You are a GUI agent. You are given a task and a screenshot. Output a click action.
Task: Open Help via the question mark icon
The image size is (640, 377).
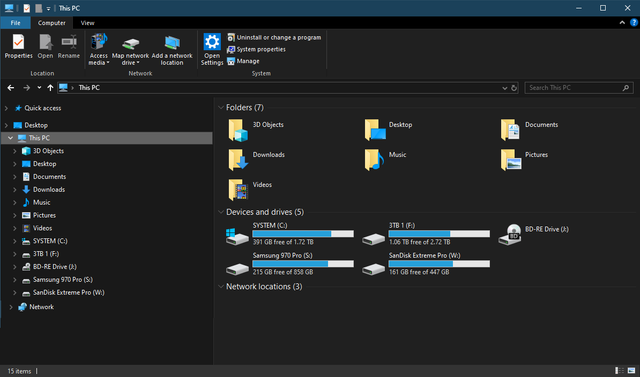pyautogui.click(x=634, y=23)
